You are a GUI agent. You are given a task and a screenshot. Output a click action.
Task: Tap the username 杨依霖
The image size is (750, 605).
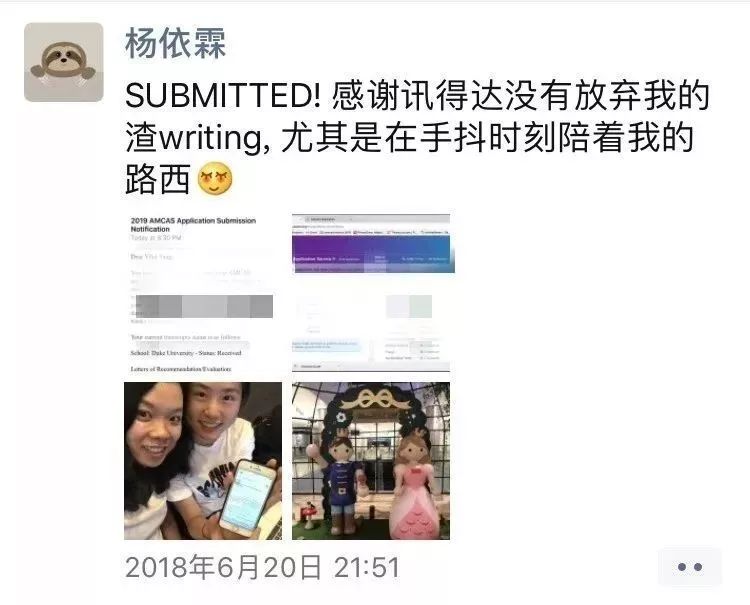click(x=175, y=43)
